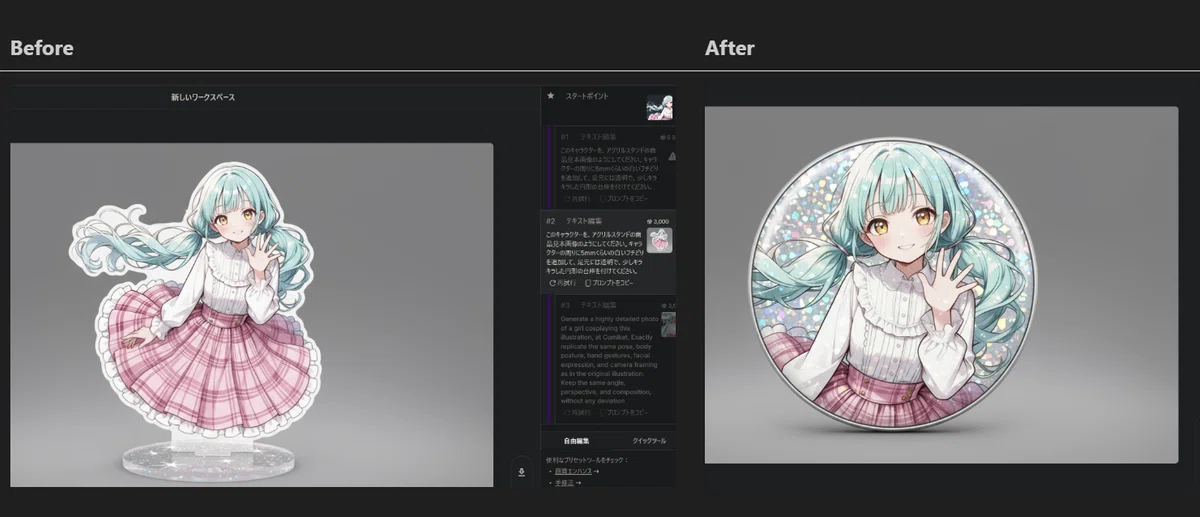Image resolution: width=1200 pixels, height=517 pixels.
Task: Open the step #3 result thumbnail
Action: tap(668, 323)
